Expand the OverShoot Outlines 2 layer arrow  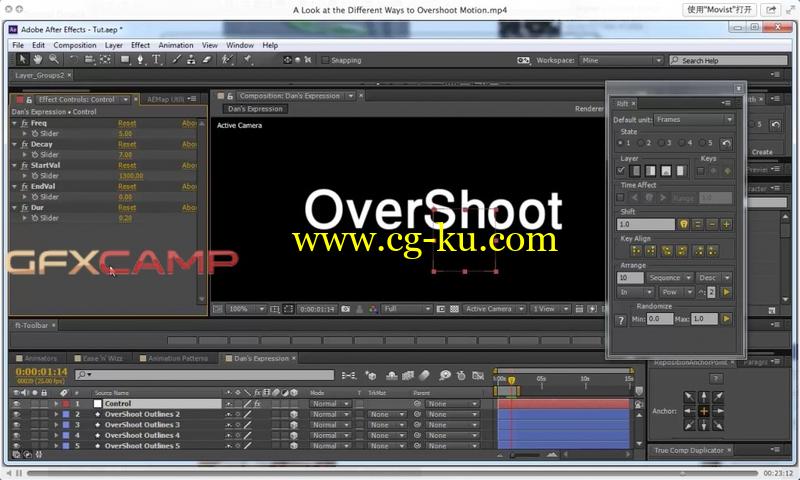(x=56, y=415)
